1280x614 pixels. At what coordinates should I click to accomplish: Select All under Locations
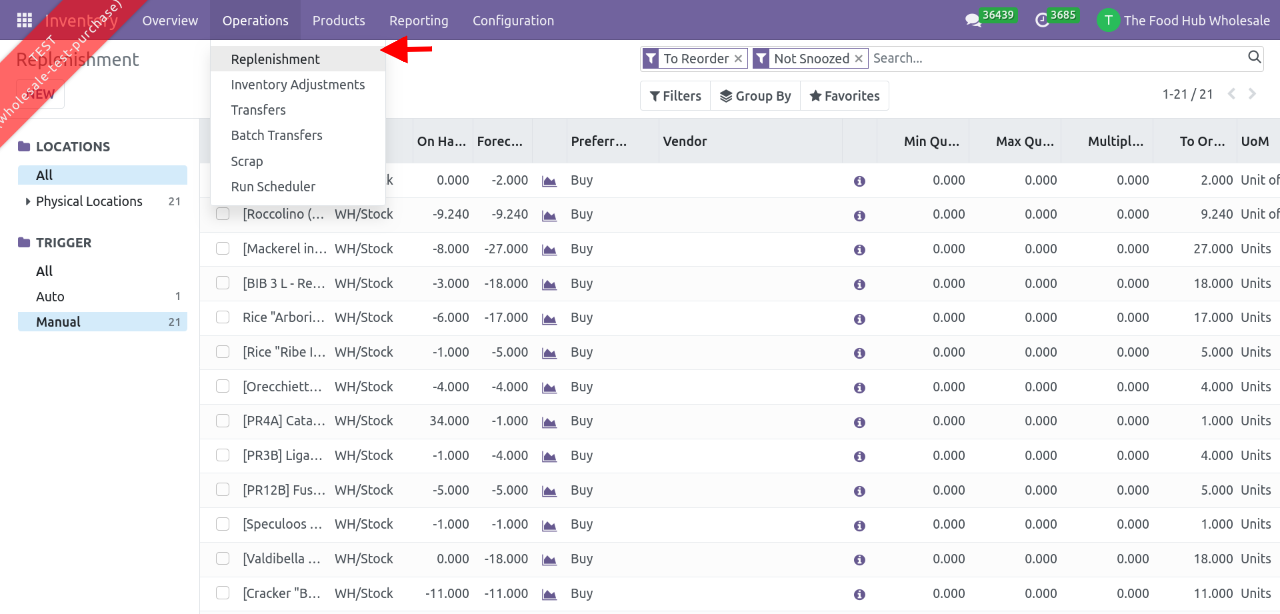coord(102,175)
